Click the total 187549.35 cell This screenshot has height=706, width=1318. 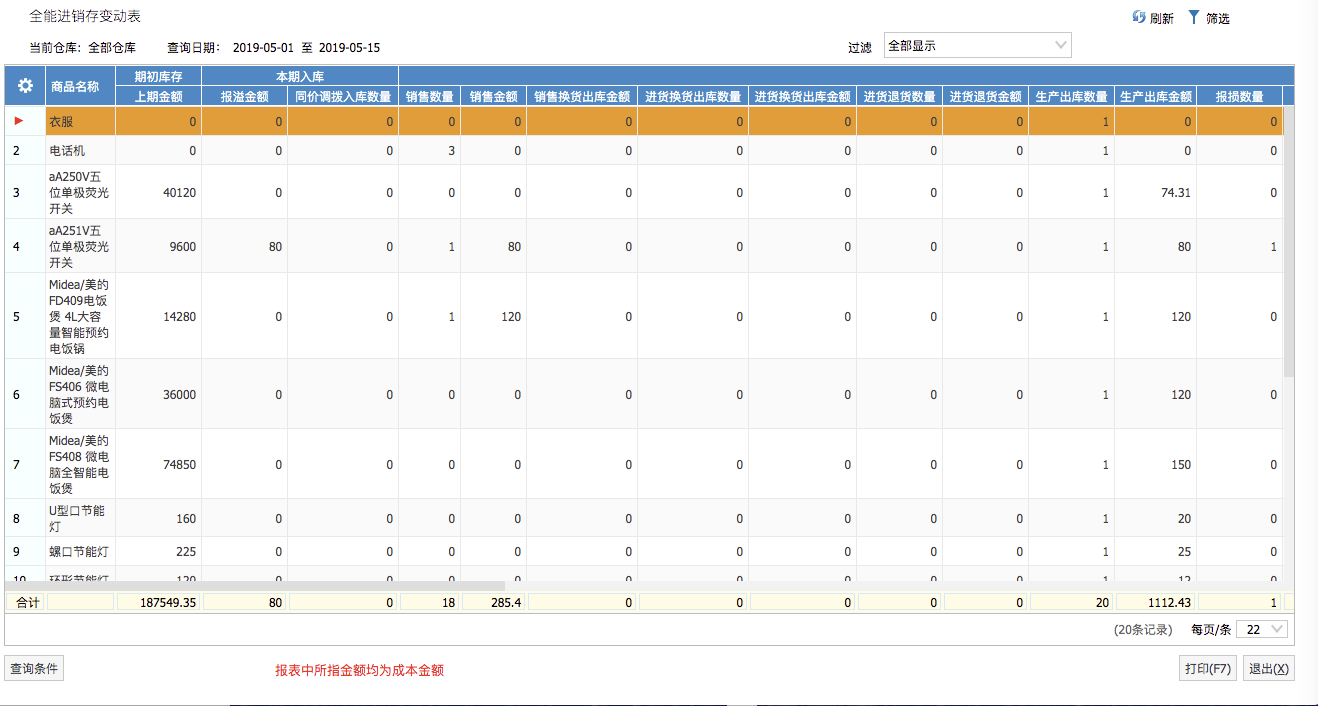pyautogui.click(x=158, y=602)
